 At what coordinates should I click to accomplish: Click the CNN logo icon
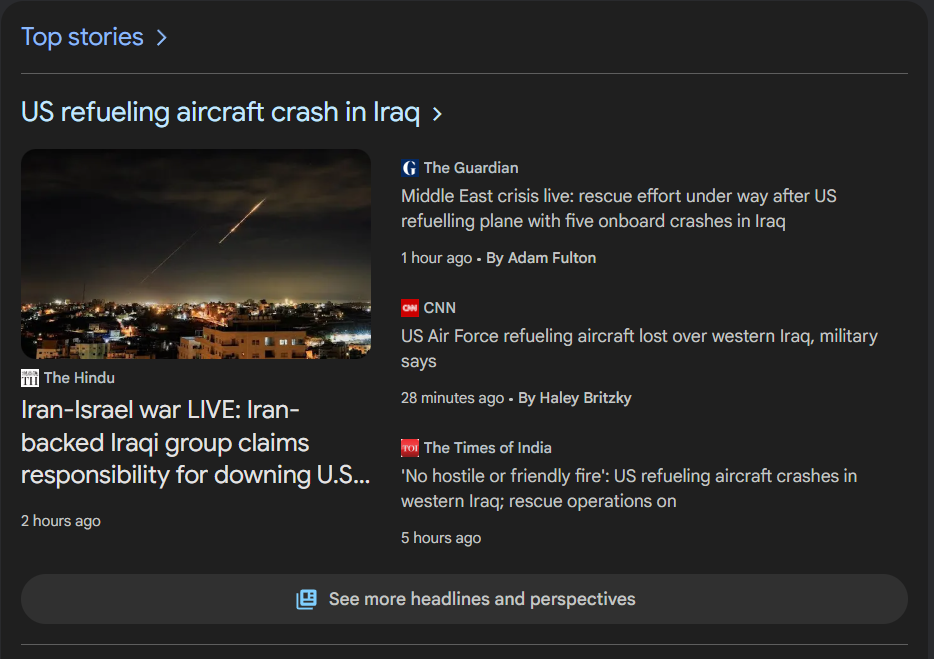(x=409, y=308)
